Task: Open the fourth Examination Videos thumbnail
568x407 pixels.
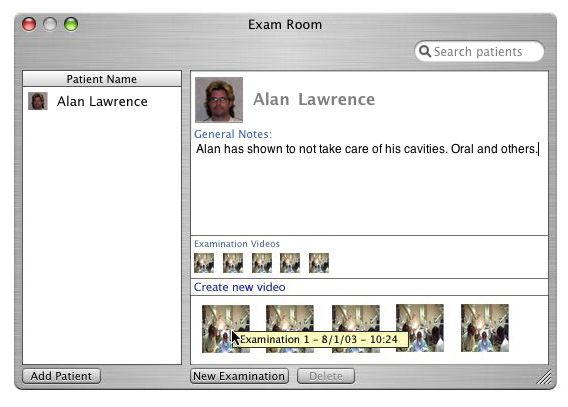Action: click(x=290, y=263)
